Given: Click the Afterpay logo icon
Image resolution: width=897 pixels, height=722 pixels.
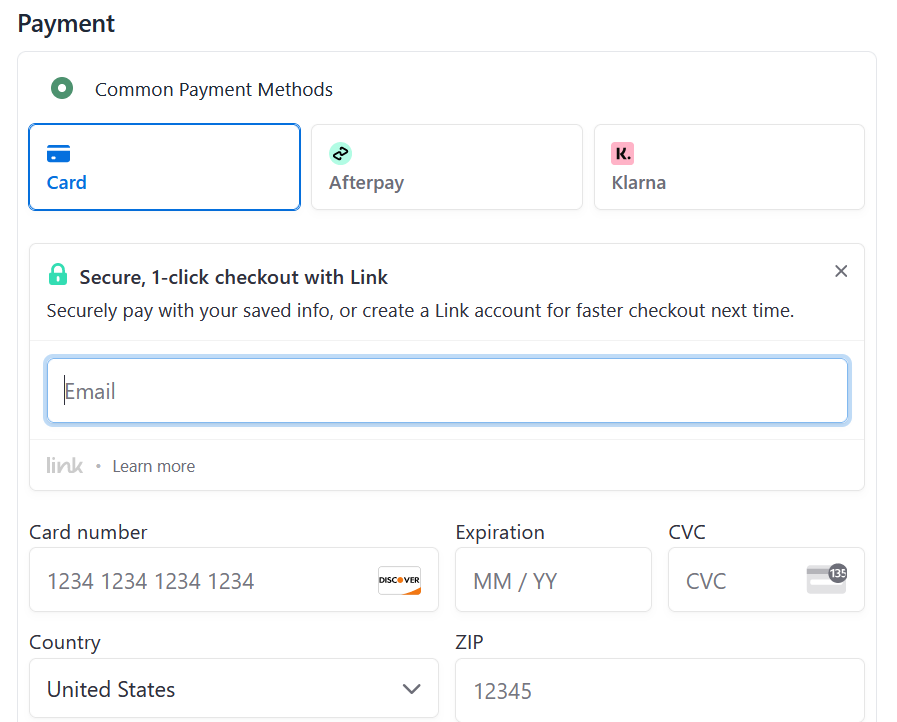Looking at the screenshot, I should click(340, 152).
